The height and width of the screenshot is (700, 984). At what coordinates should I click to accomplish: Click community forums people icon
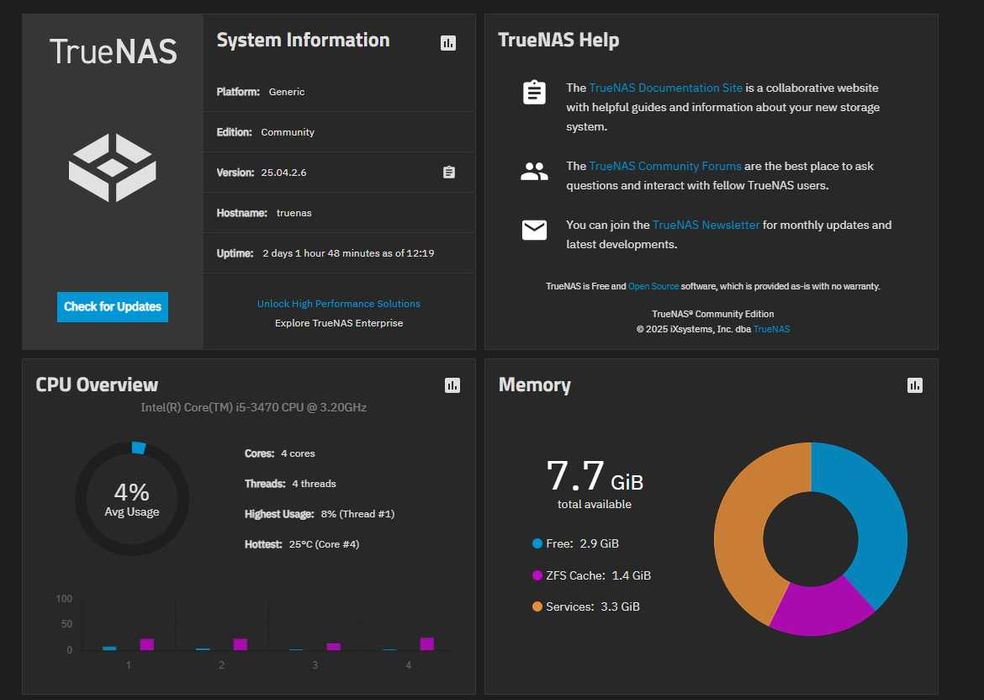[x=534, y=171]
